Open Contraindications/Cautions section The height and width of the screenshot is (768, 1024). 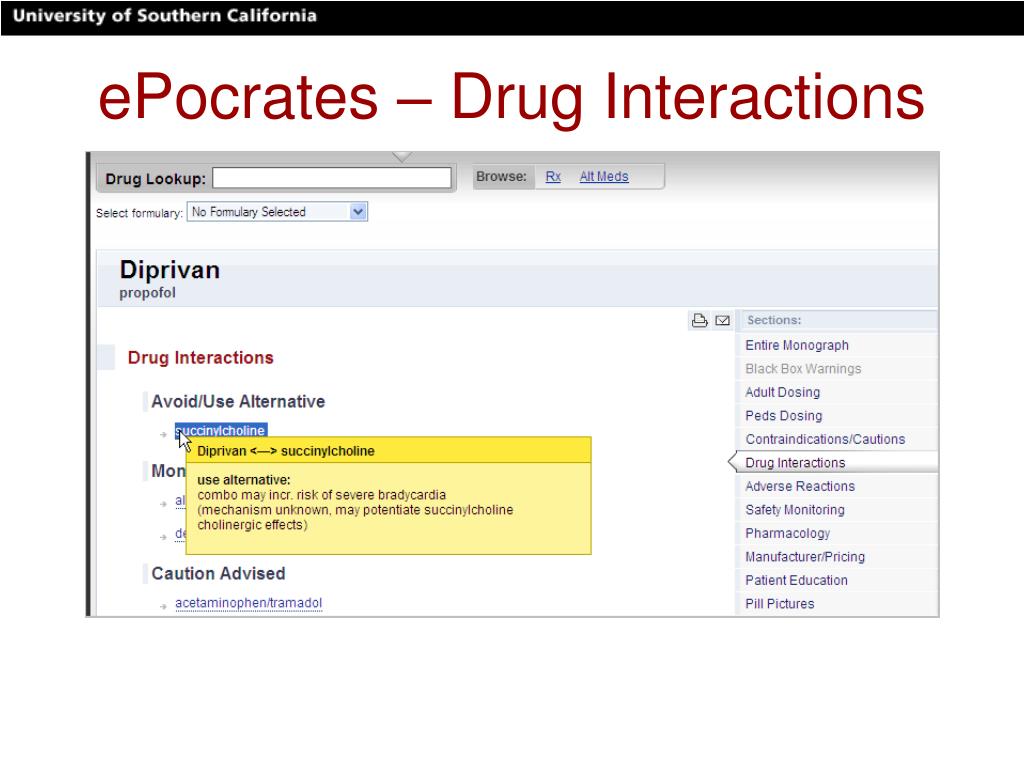pyautogui.click(x=825, y=439)
